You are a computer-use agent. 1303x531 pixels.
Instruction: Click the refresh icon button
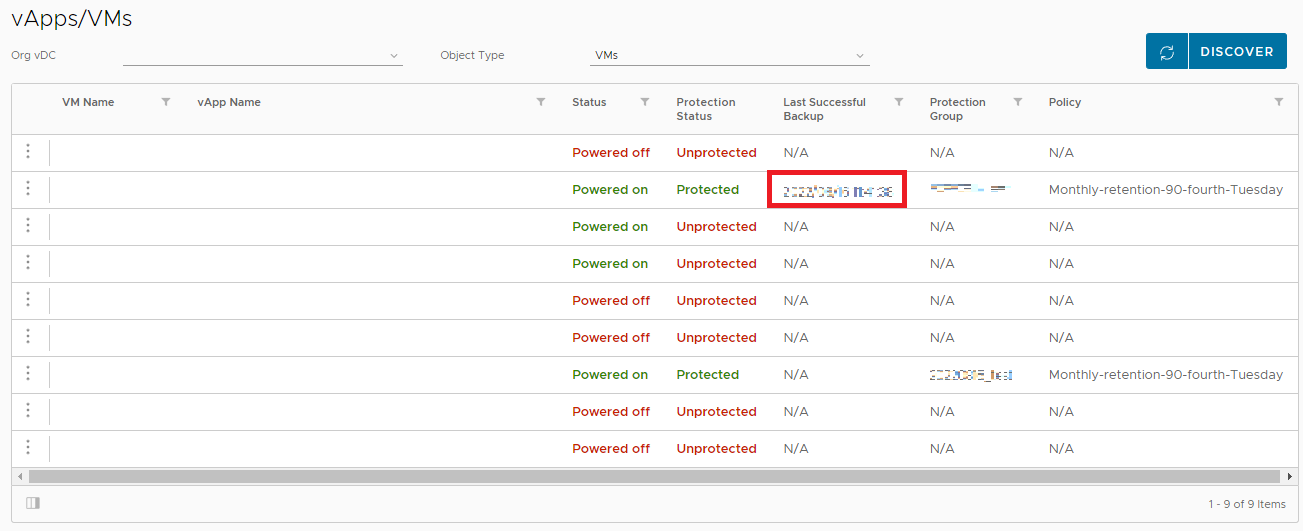tap(1167, 52)
